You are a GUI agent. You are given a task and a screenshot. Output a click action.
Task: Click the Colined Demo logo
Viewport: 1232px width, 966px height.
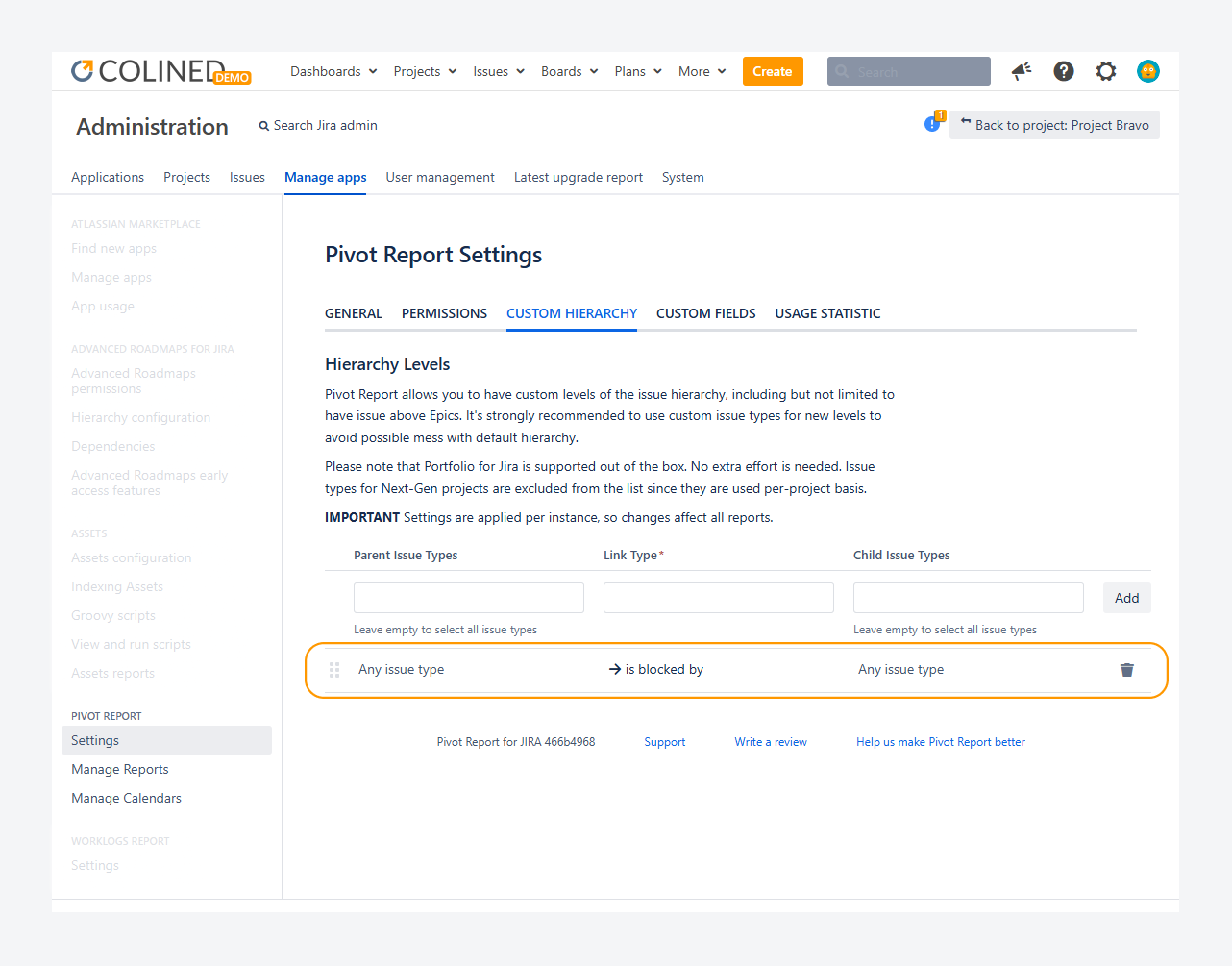(160, 71)
